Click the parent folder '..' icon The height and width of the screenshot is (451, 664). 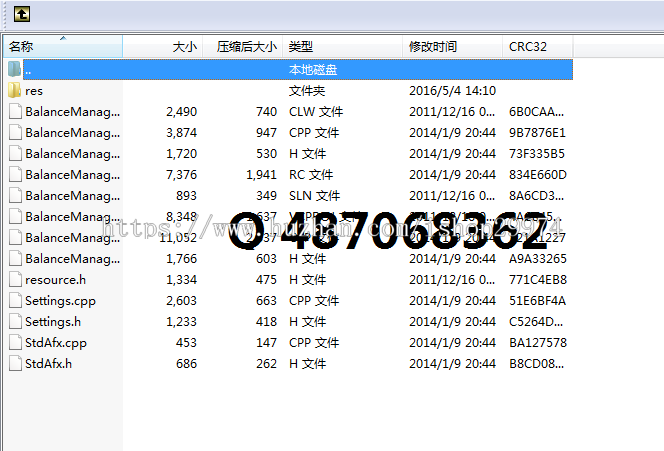tap(14, 69)
